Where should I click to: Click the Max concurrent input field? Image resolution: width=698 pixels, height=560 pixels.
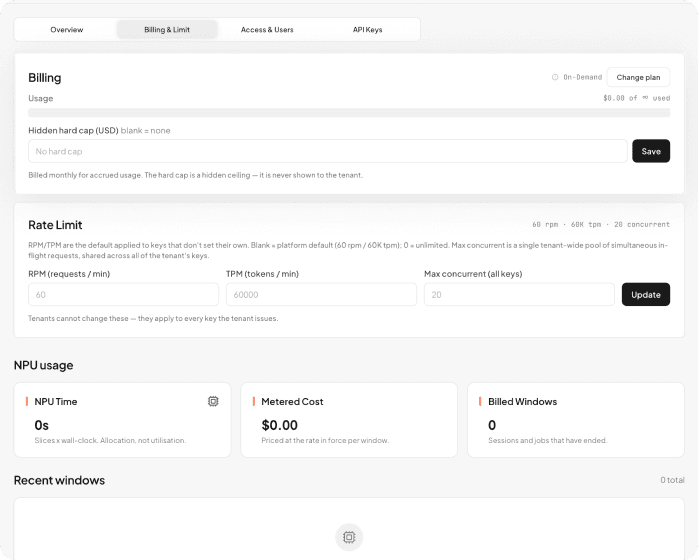tap(519, 295)
